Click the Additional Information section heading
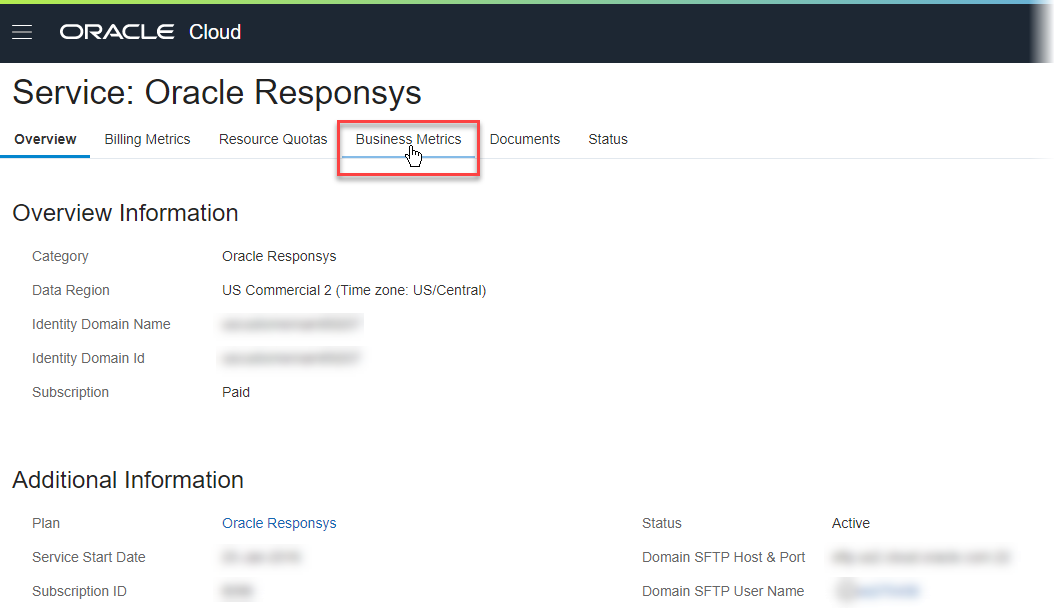This screenshot has height=615, width=1055. click(128, 480)
